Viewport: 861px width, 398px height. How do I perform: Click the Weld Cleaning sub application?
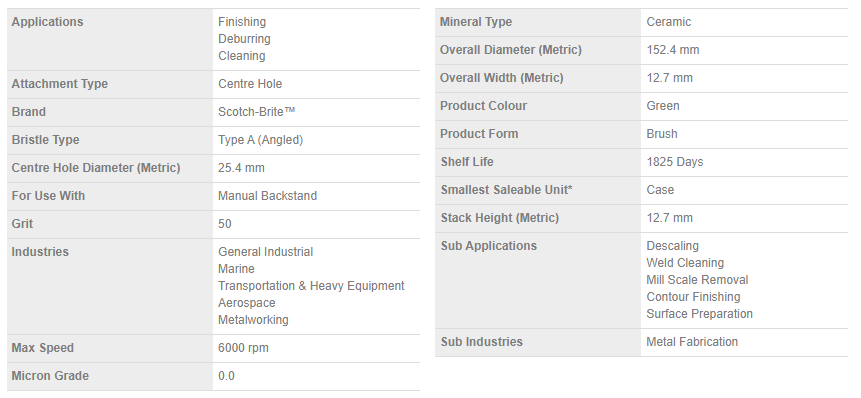point(685,263)
